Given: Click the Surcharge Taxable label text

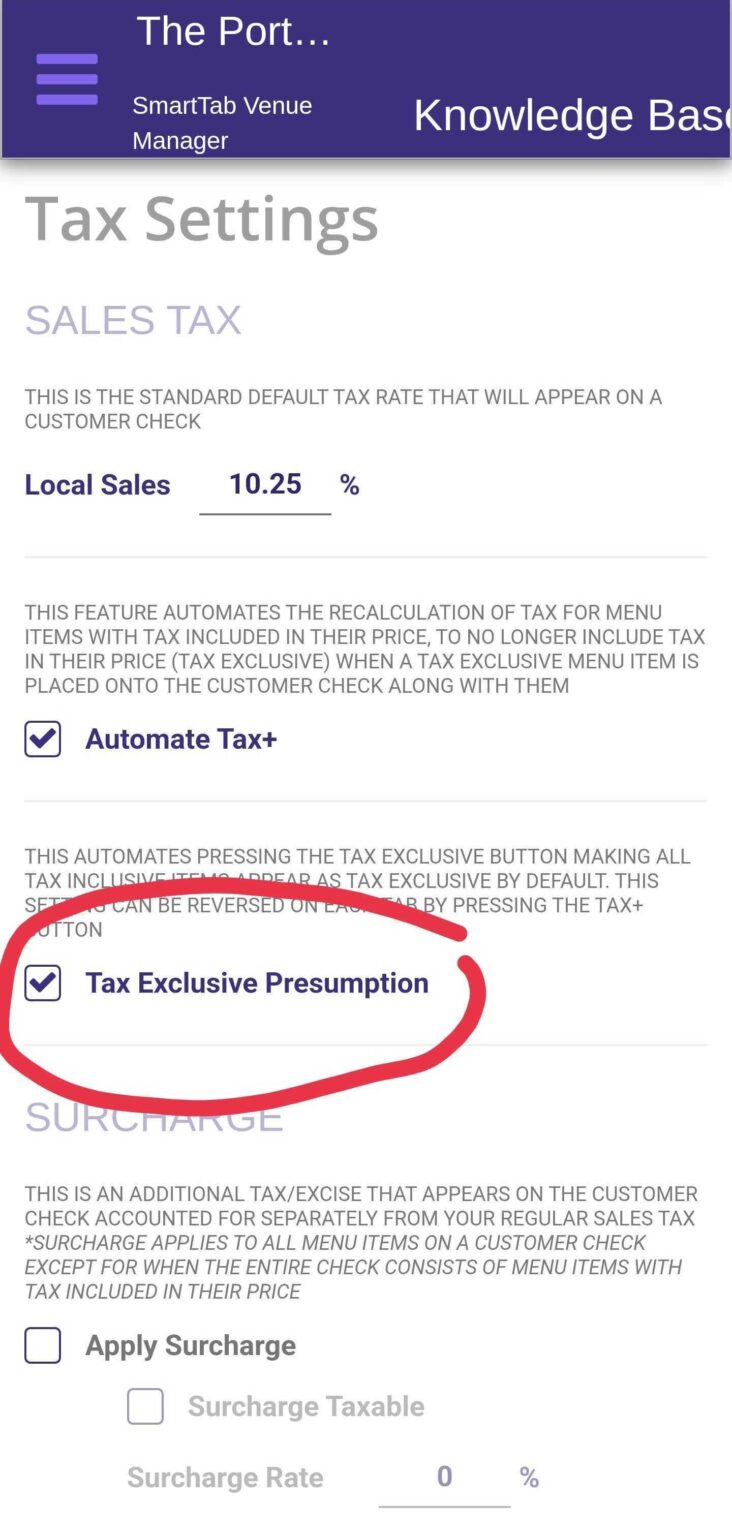Looking at the screenshot, I should (306, 1406).
